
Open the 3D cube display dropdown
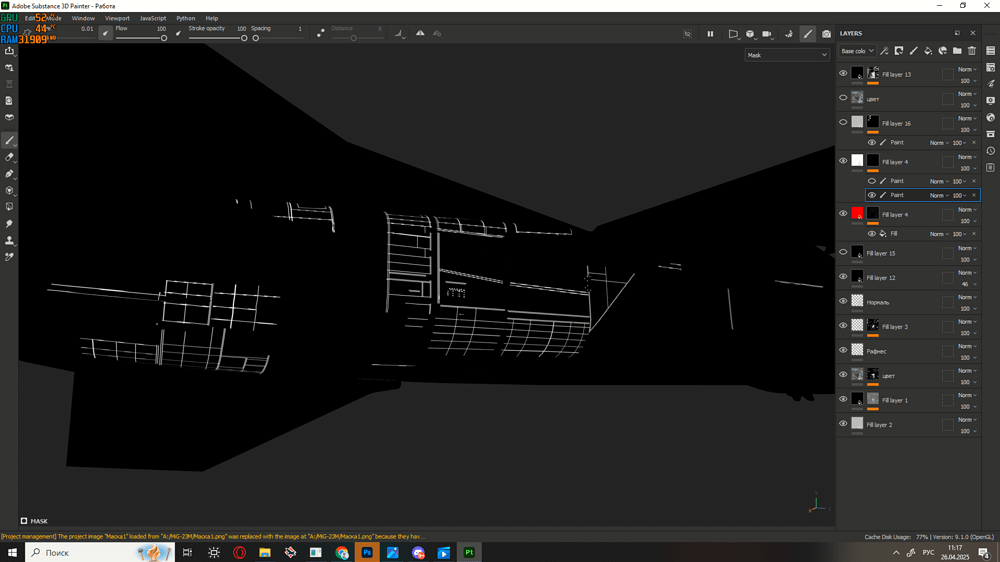click(x=751, y=34)
